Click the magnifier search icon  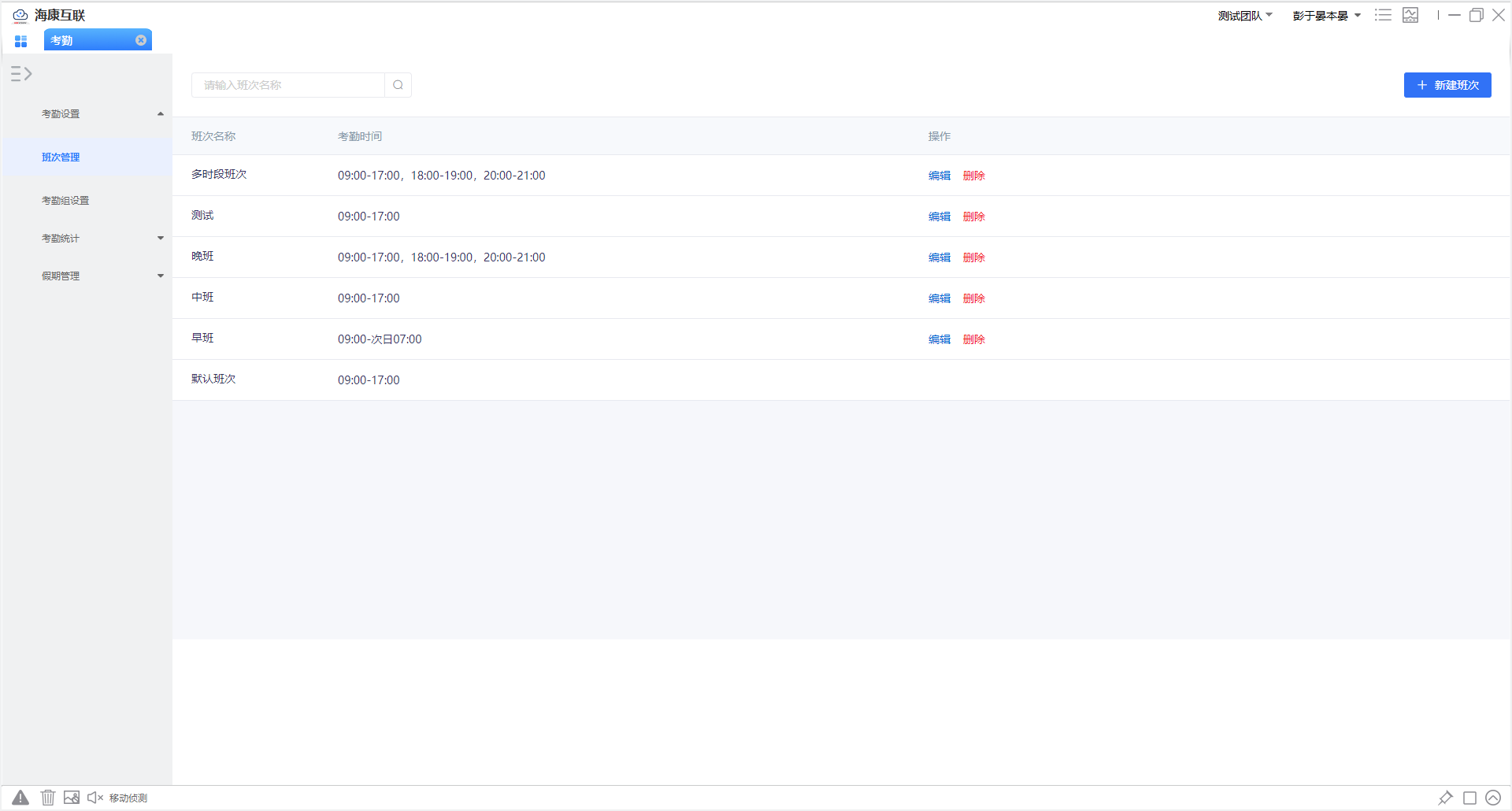(x=398, y=85)
